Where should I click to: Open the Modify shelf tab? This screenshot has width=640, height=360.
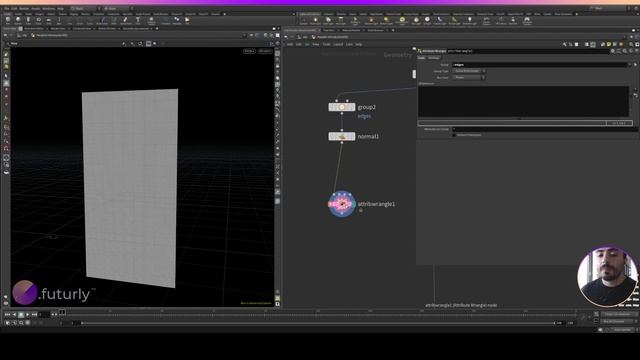click(x=29, y=14)
